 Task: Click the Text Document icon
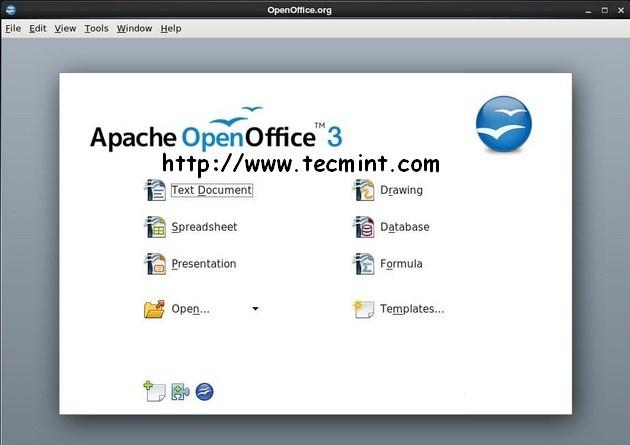point(154,190)
